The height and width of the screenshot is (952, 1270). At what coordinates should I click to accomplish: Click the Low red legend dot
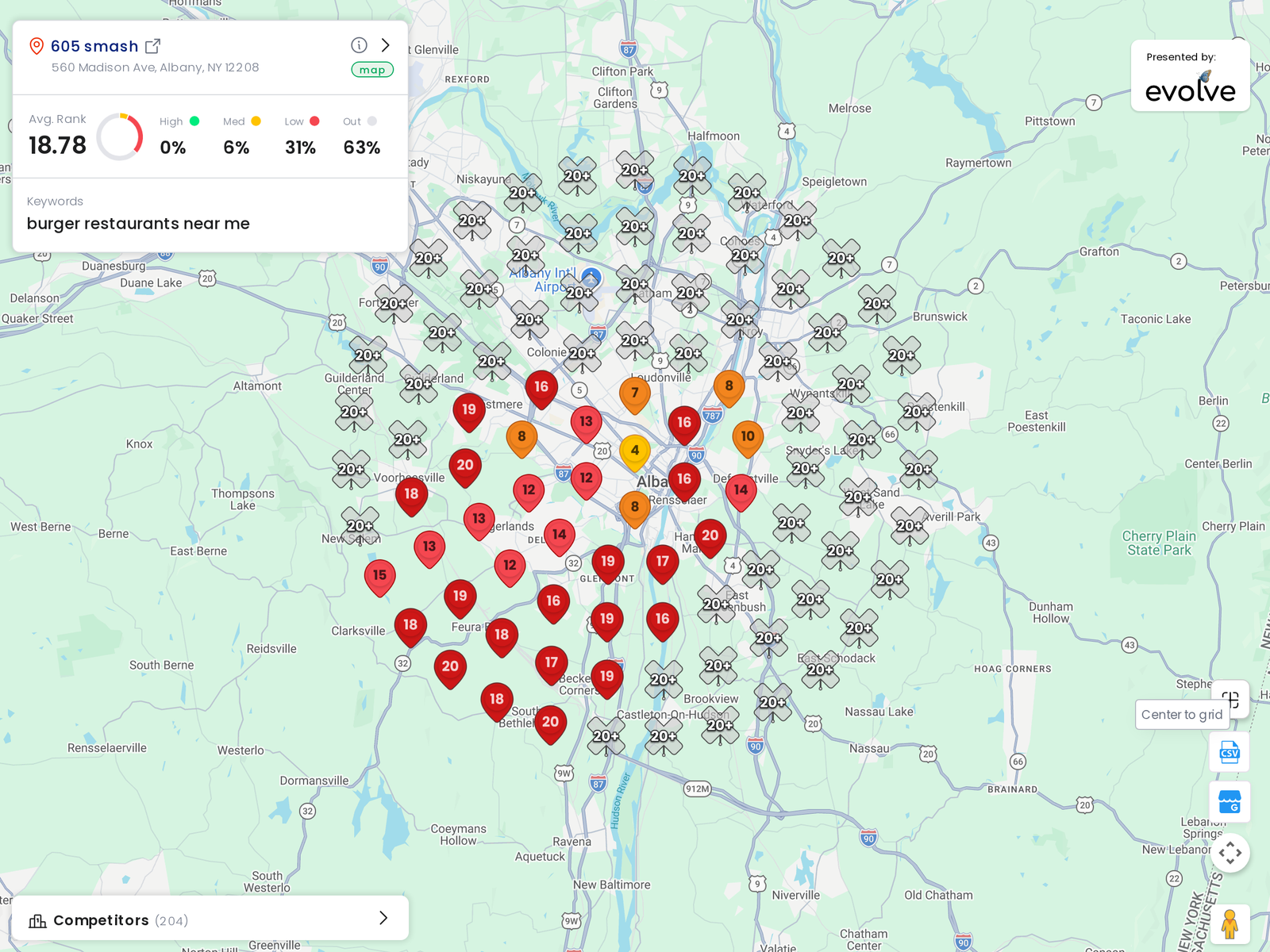314,121
